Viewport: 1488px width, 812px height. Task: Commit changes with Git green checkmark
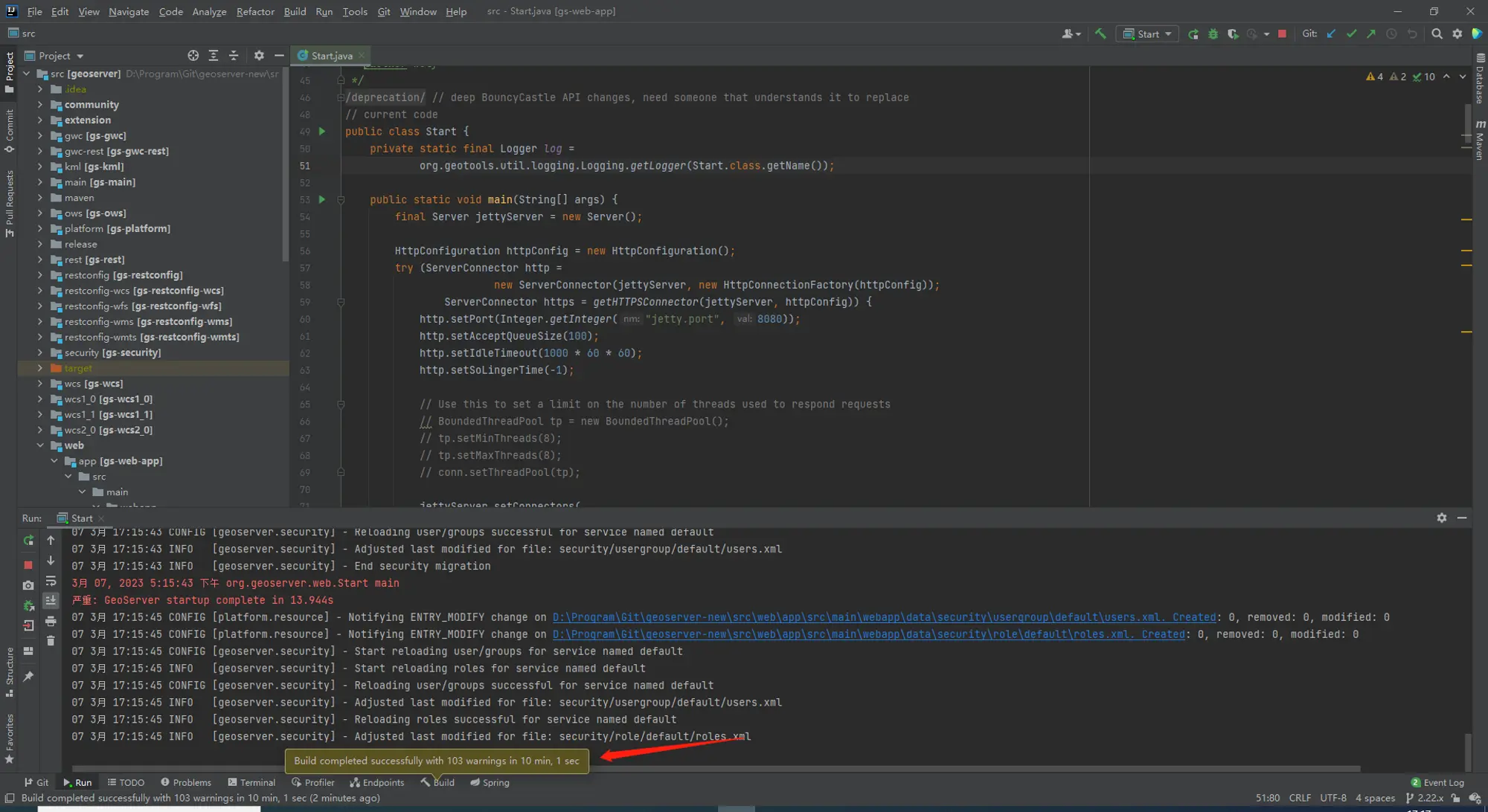(x=1351, y=33)
